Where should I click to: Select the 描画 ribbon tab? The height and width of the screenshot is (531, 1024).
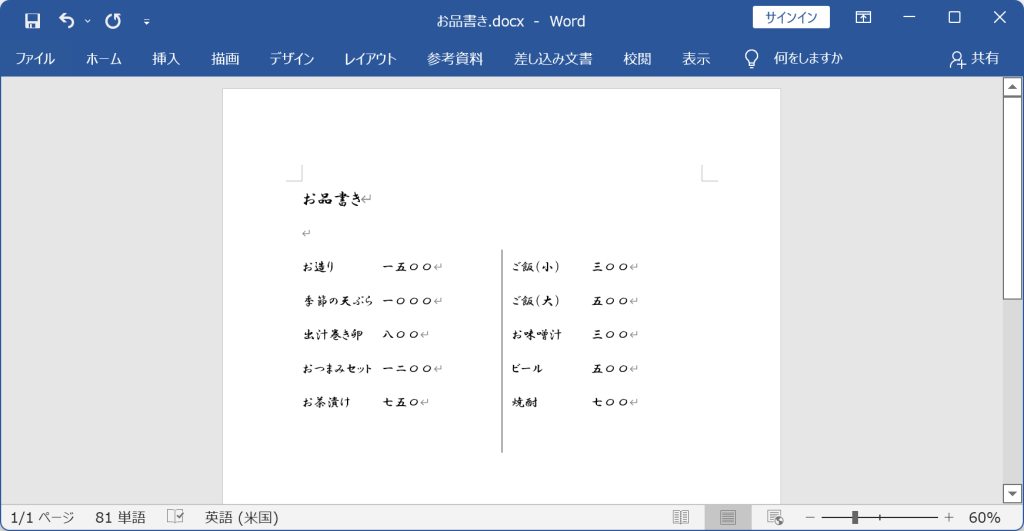(225, 59)
